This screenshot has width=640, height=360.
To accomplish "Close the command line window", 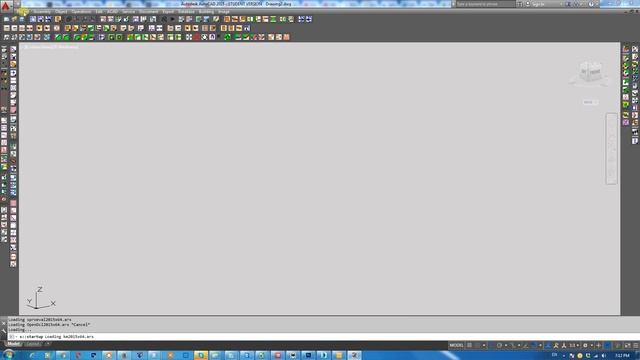I will click(x=4, y=323).
